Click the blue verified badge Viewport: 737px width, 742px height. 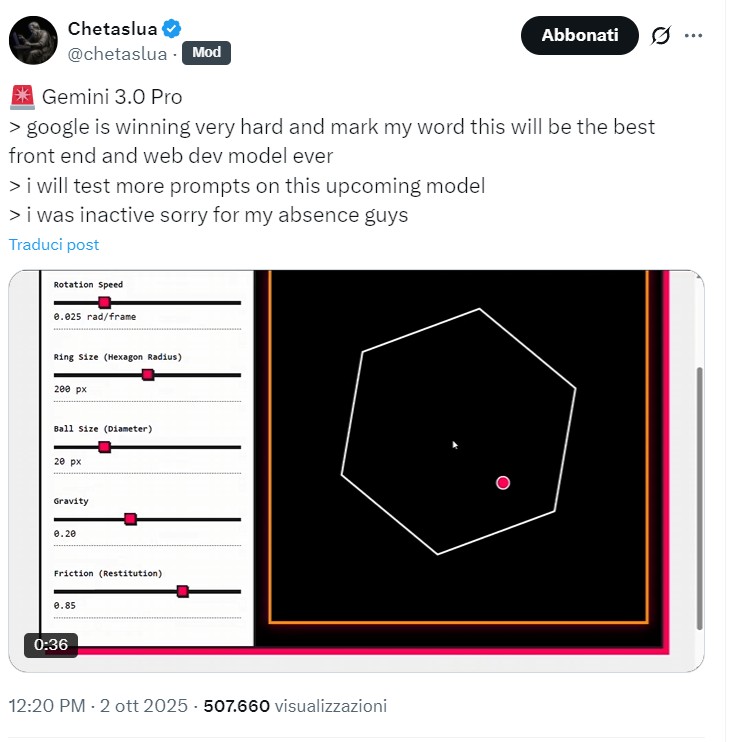pyautogui.click(x=172, y=28)
